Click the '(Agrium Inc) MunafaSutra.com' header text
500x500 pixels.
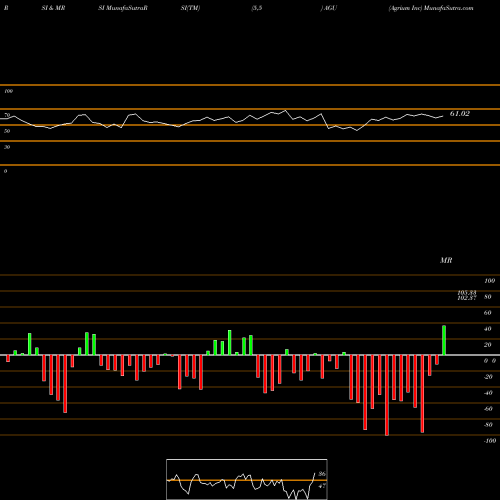pyautogui.click(x=431, y=8)
